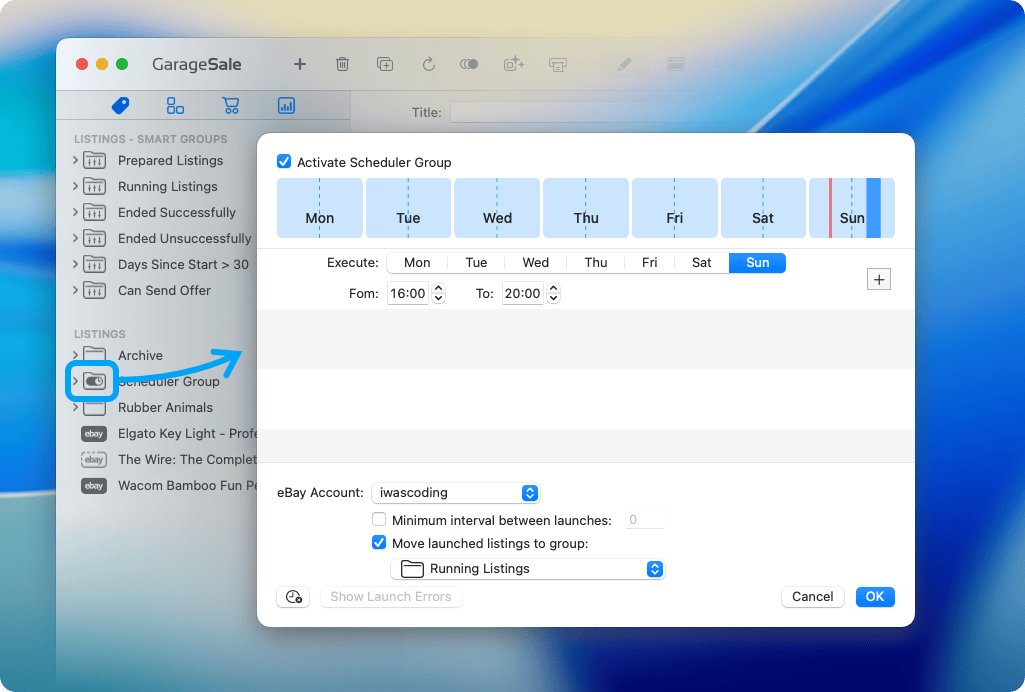Click the Running Listings smart group icon
Image resolution: width=1025 pixels, height=692 pixels.
click(95, 186)
